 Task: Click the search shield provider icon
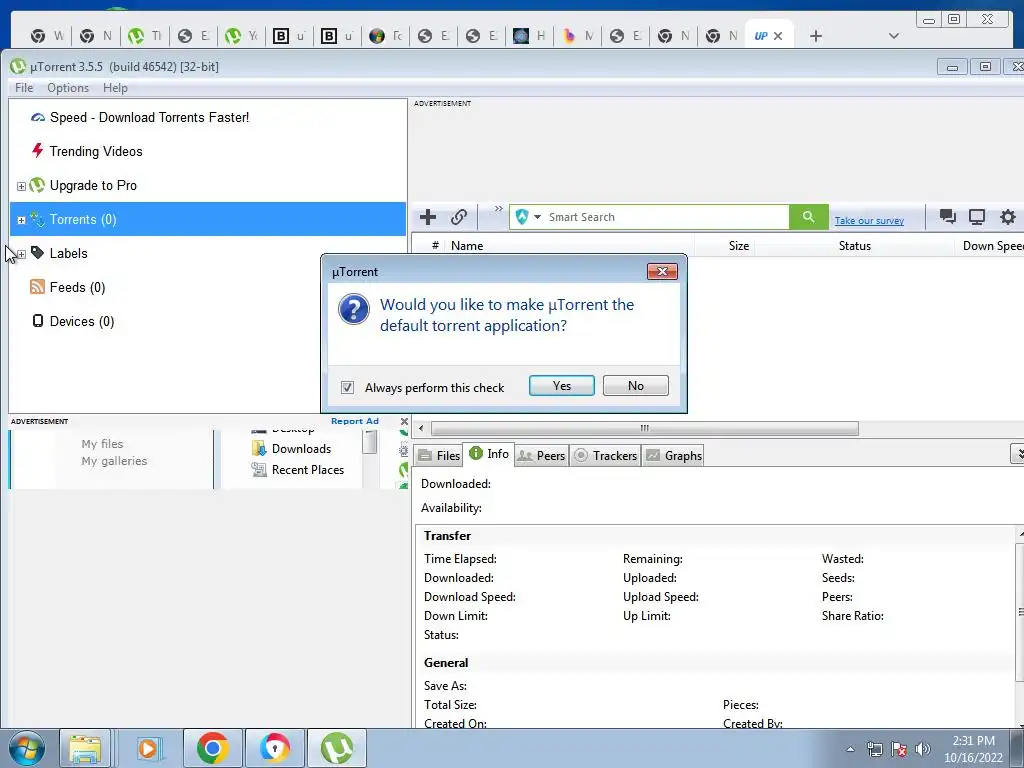pyautogui.click(x=522, y=217)
